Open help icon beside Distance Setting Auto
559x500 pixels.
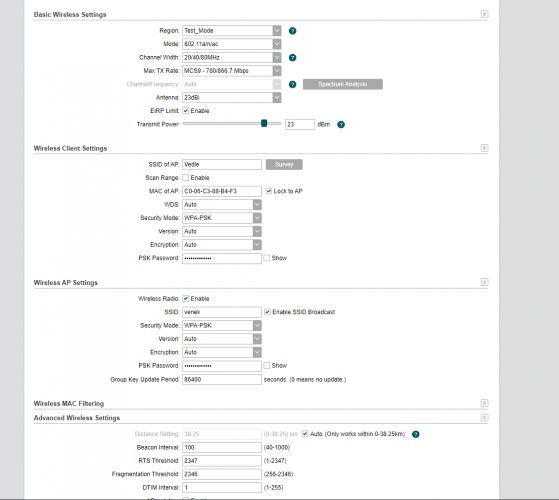click(x=415, y=434)
